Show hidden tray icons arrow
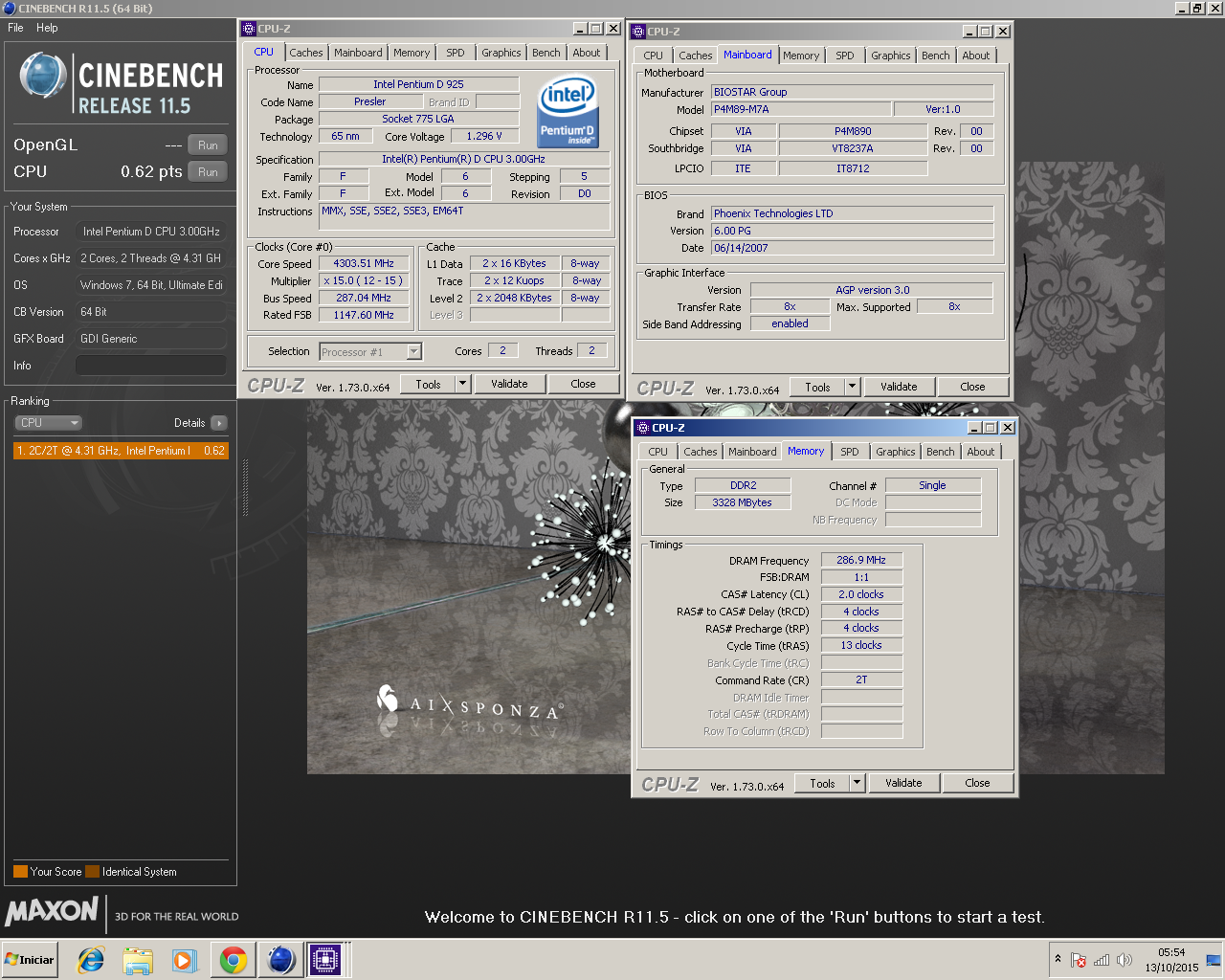 pos(1058,959)
